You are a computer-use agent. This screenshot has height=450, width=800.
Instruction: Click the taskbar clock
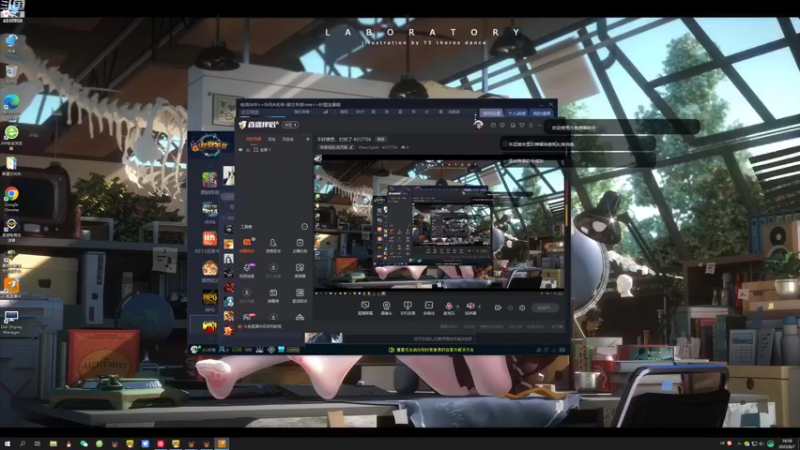(788, 443)
